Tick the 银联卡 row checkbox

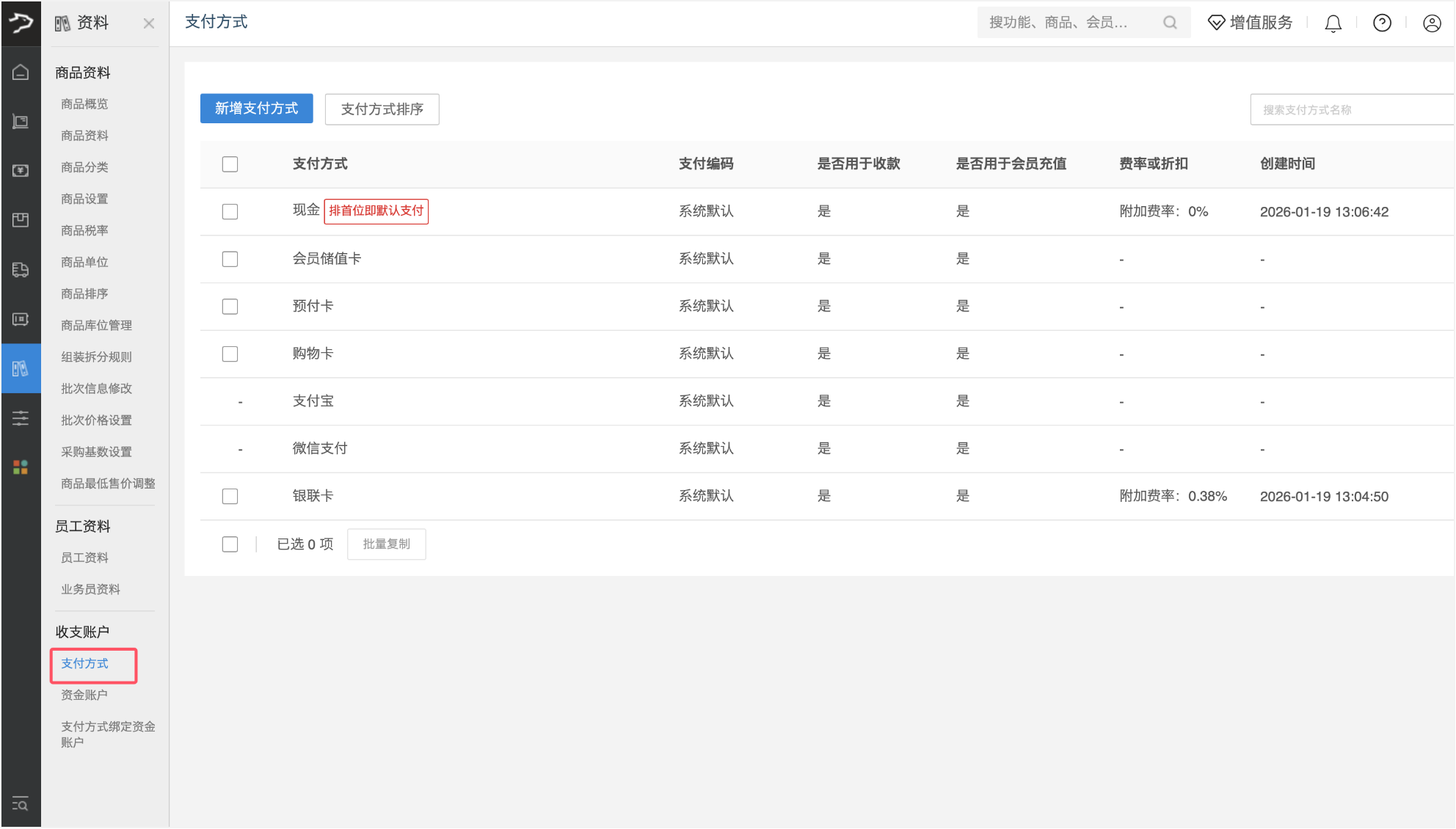click(230, 496)
